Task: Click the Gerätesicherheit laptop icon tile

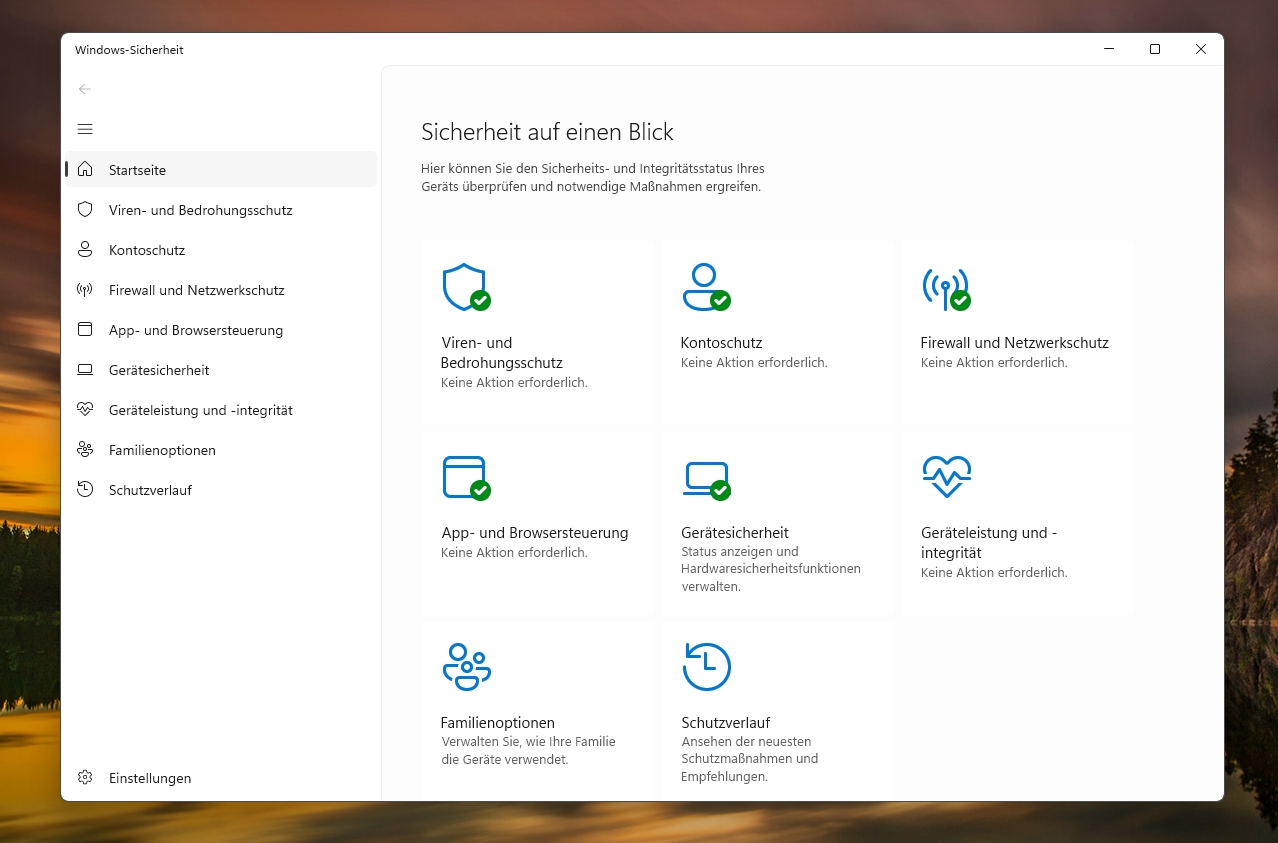Action: (x=705, y=478)
